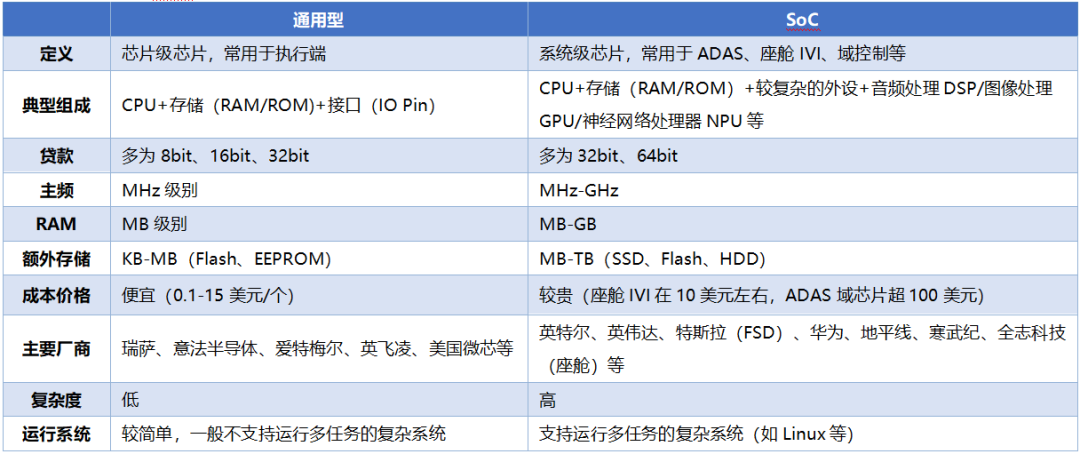Click the 主要厂商 row label
The image size is (1080, 454).
pos(56,349)
